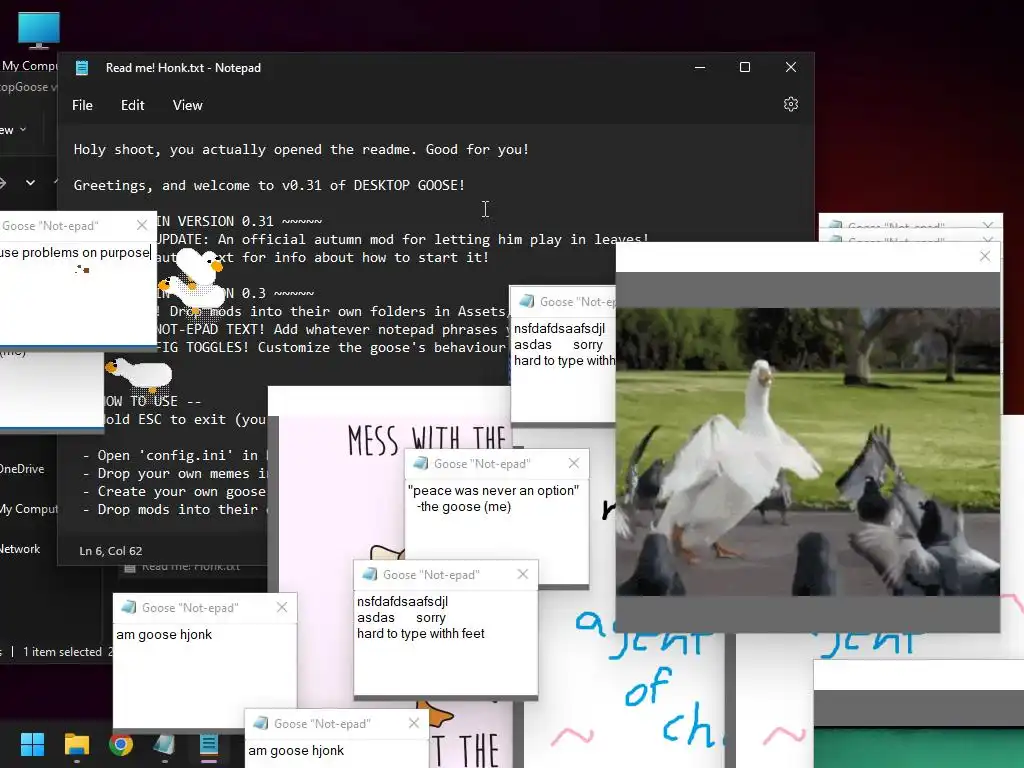Click the line 'UPDATE: An official autumn mod'
The height and width of the screenshot is (768, 1024).
click(403, 240)
